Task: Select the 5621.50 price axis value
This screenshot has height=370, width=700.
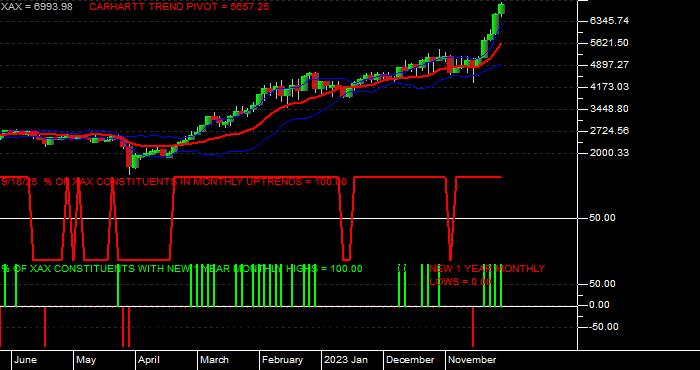Action: point(609,43)
